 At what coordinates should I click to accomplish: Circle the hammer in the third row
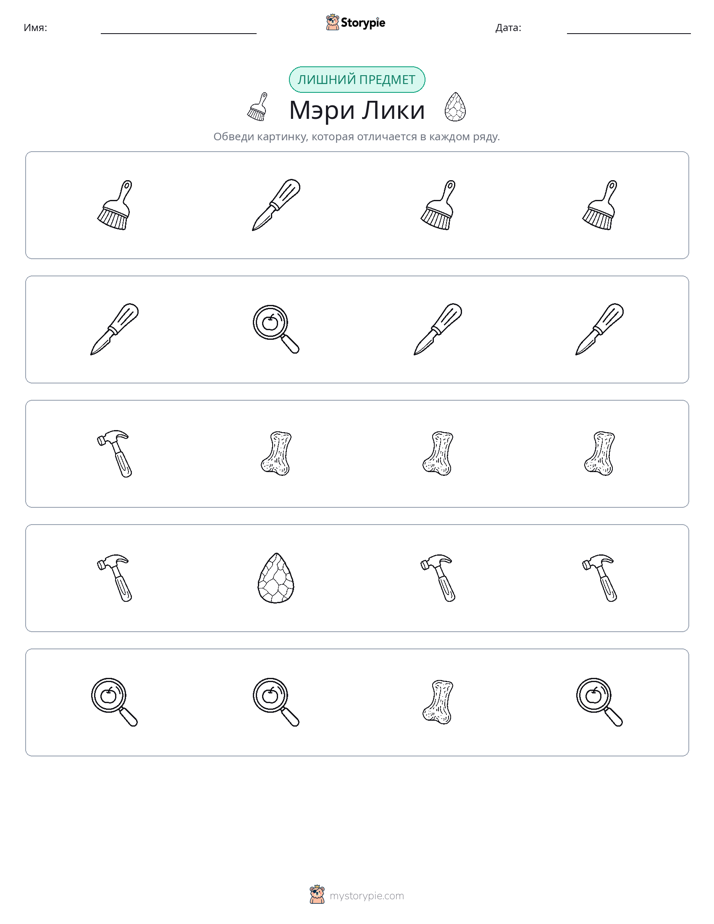(x=114, y=454)
